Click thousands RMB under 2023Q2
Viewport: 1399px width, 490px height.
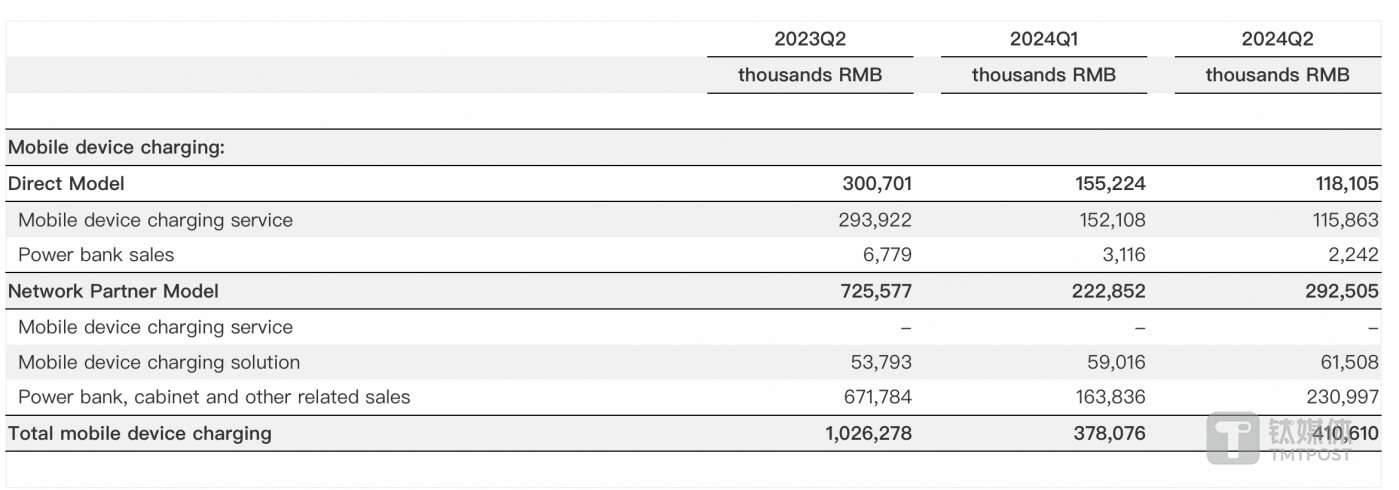click(x=810, y=75)
